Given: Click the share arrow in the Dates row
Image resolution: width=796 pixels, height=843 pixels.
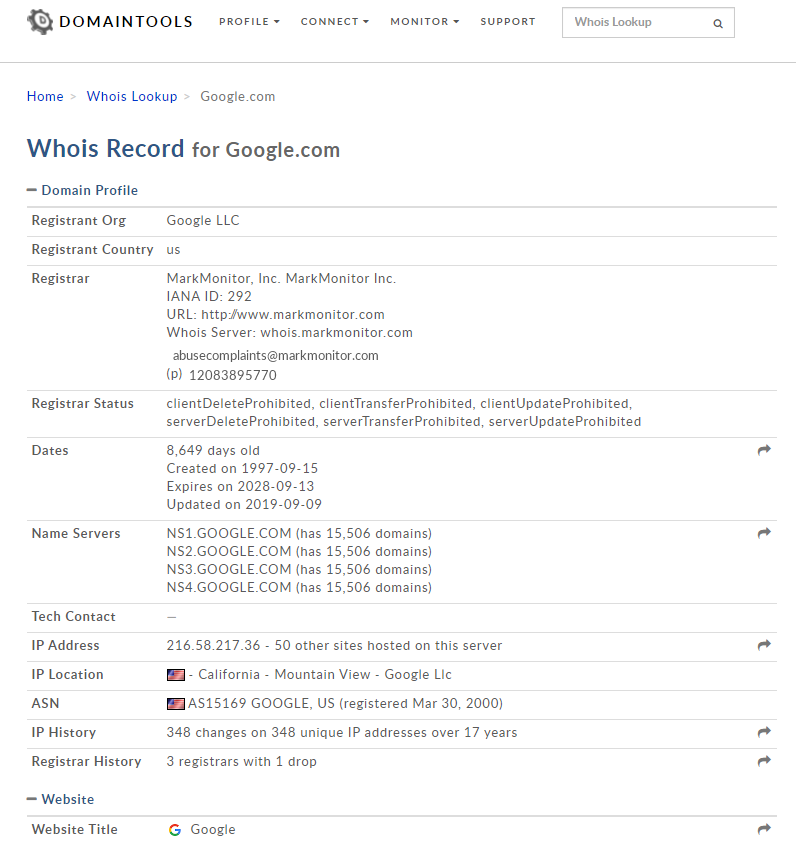Looking at the screenshot, I should point(764,450).
